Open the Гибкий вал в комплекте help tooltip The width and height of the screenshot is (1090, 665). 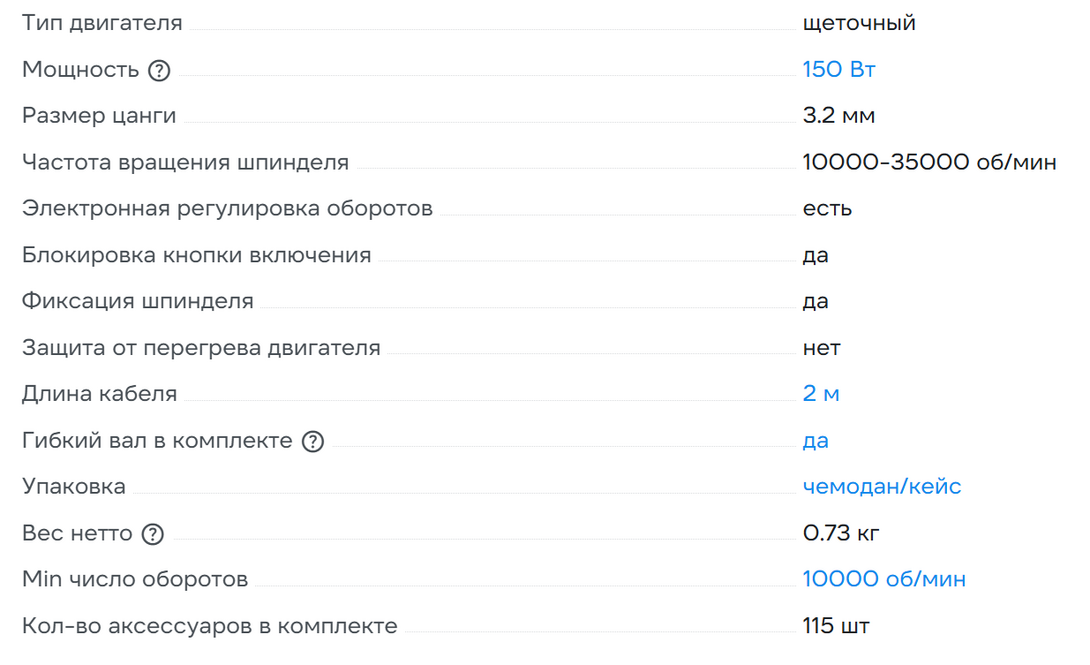(x=313, y=441)
